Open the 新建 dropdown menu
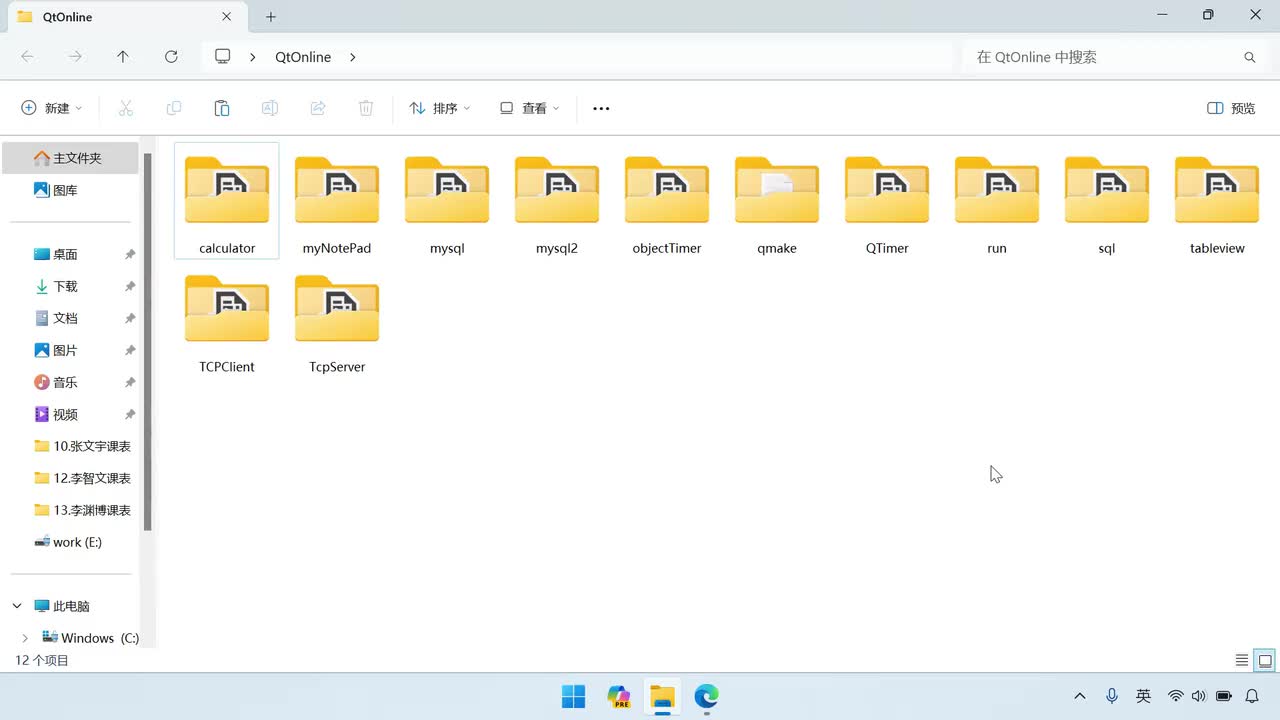Image resolution: width=1280 pixels, height=720 pixels. click(x=52, y=108)
